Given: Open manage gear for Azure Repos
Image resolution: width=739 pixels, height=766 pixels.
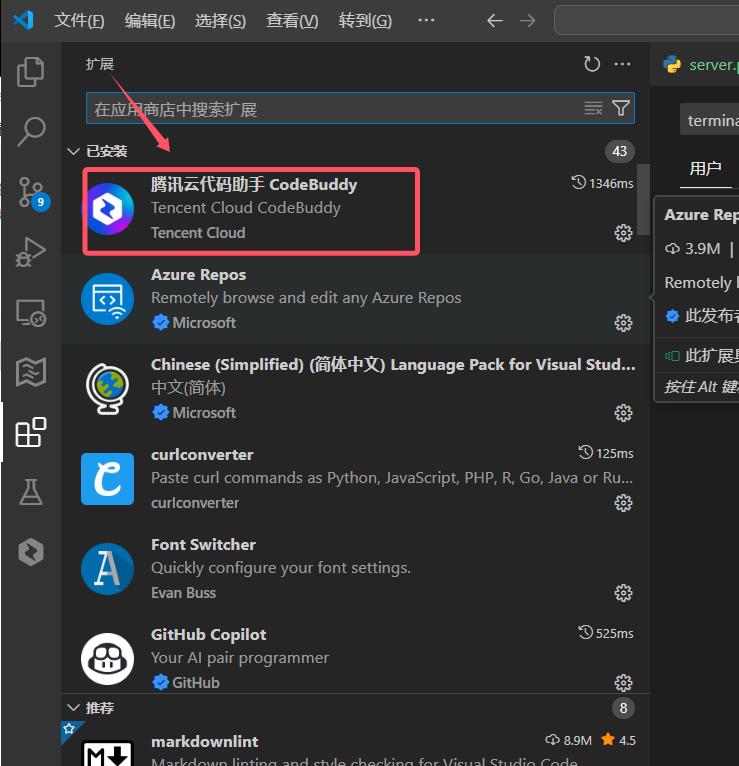Looking at the screenshot, I should 623,323.
